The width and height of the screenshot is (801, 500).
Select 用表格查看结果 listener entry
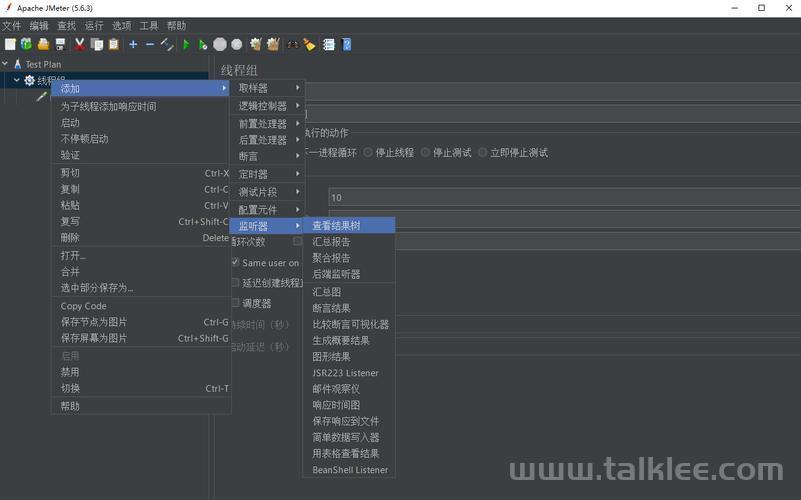tap(349, 454)
